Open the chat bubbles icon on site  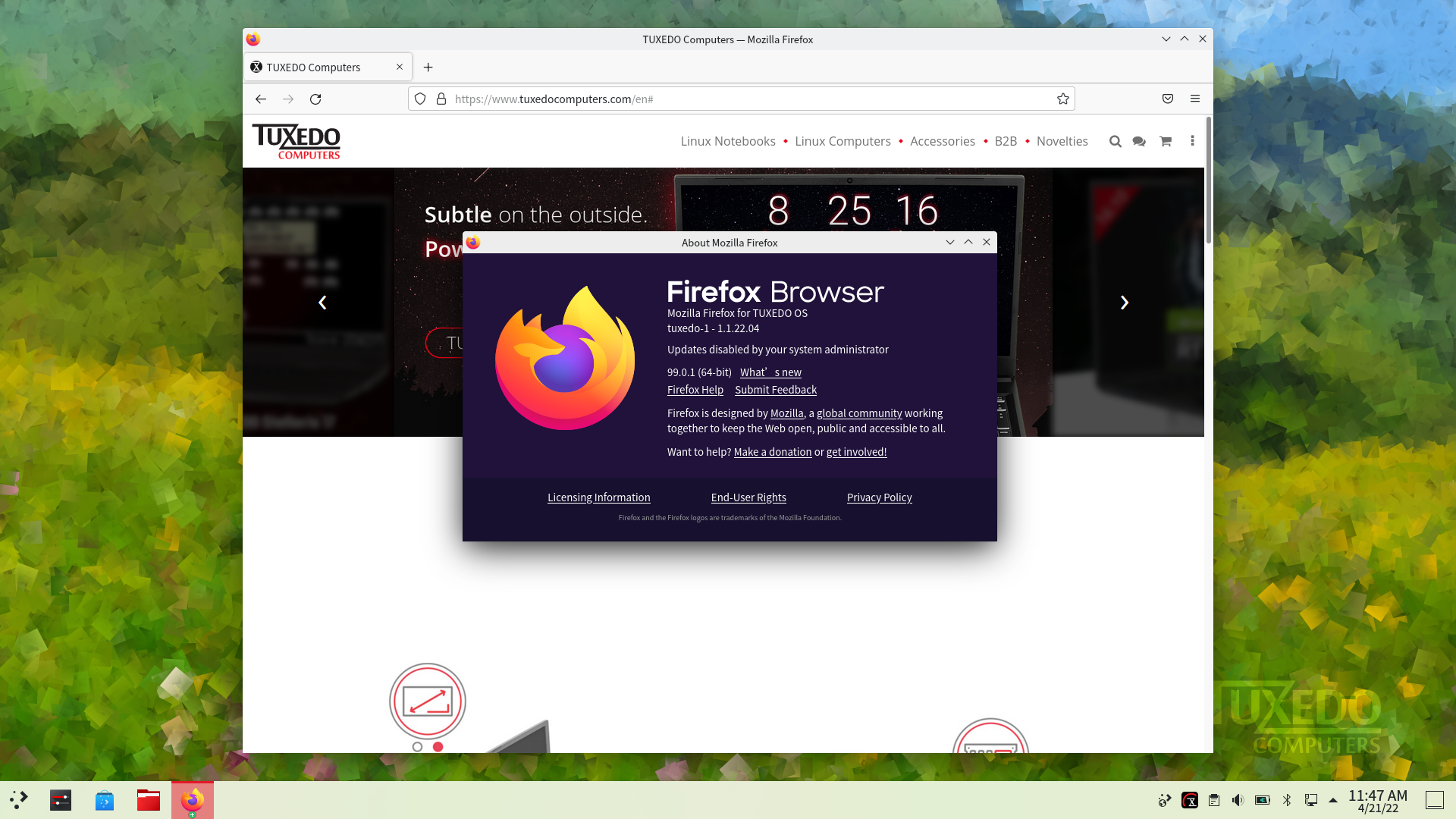tap(1139, 141)
